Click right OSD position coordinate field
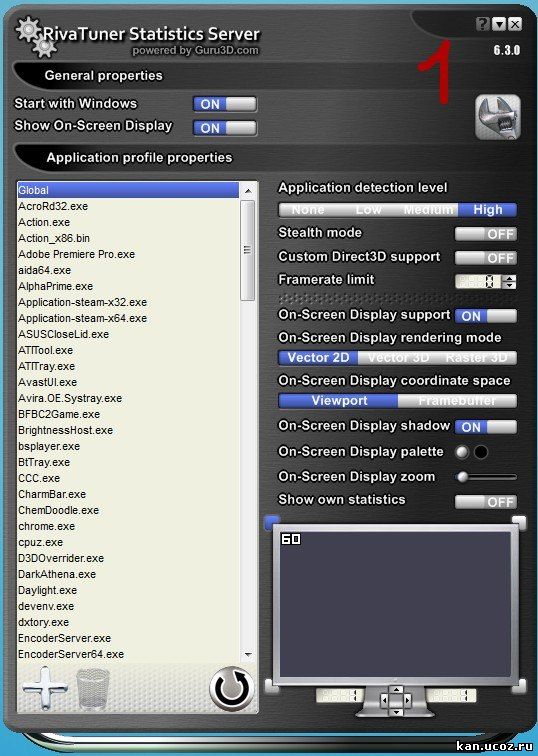Viewport: 538px width, 756px height. (x=451, y=695)
